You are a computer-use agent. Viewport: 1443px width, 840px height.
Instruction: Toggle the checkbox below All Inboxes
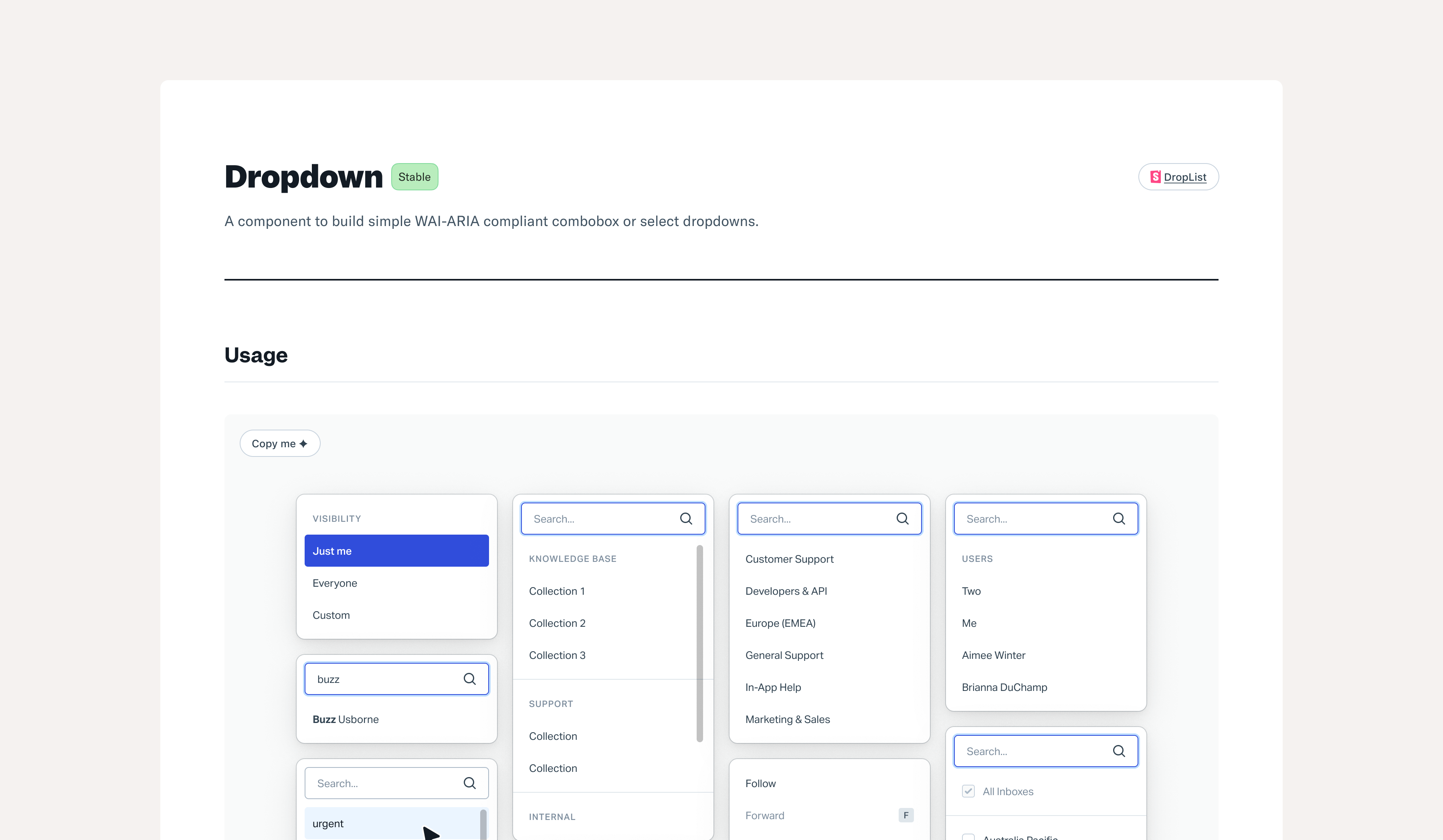(x=968, y=837)
